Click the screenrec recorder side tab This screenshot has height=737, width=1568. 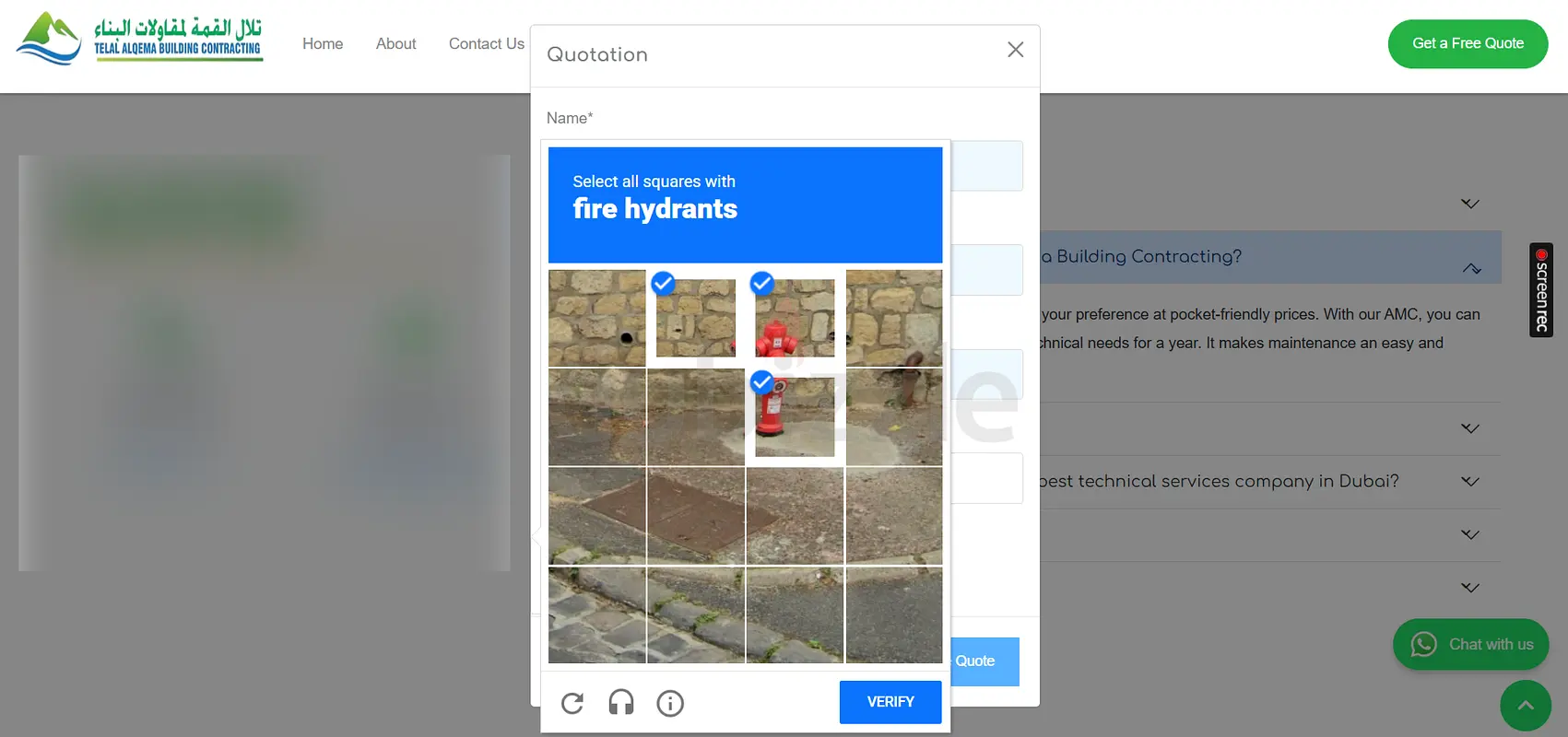pos(1540,290)
